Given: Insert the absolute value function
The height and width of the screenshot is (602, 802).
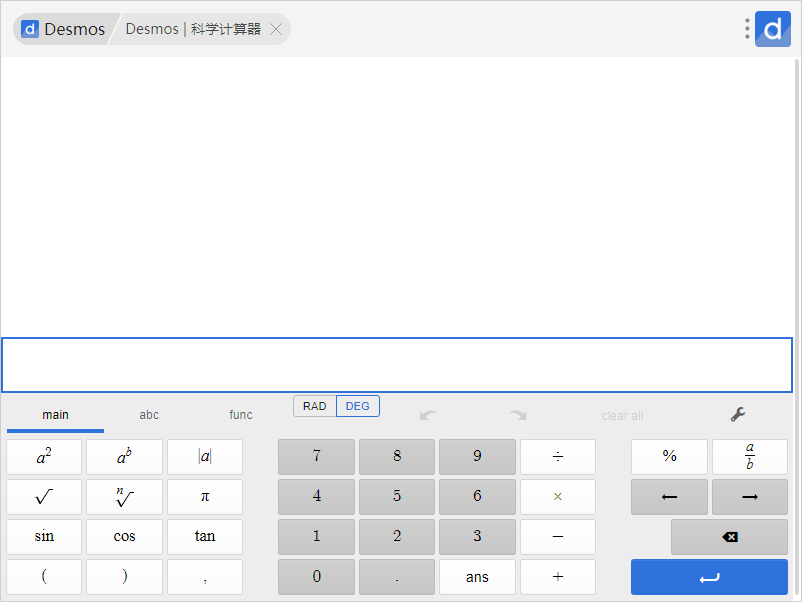Looking at the screenshot, I should [x=205, y=457].
